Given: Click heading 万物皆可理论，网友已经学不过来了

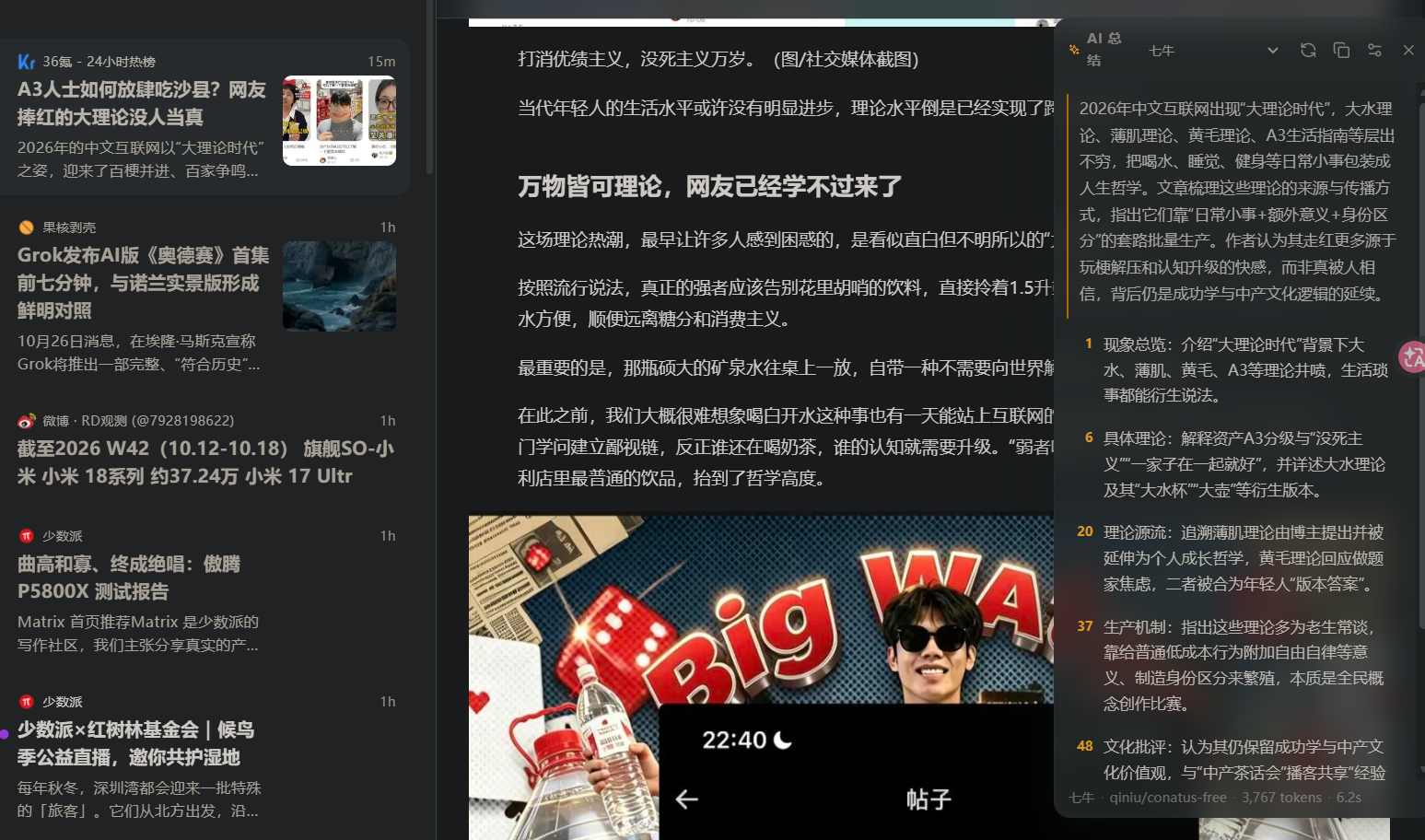Looking at the screenshot, I should pyautogui.click(x=709, y=186).
